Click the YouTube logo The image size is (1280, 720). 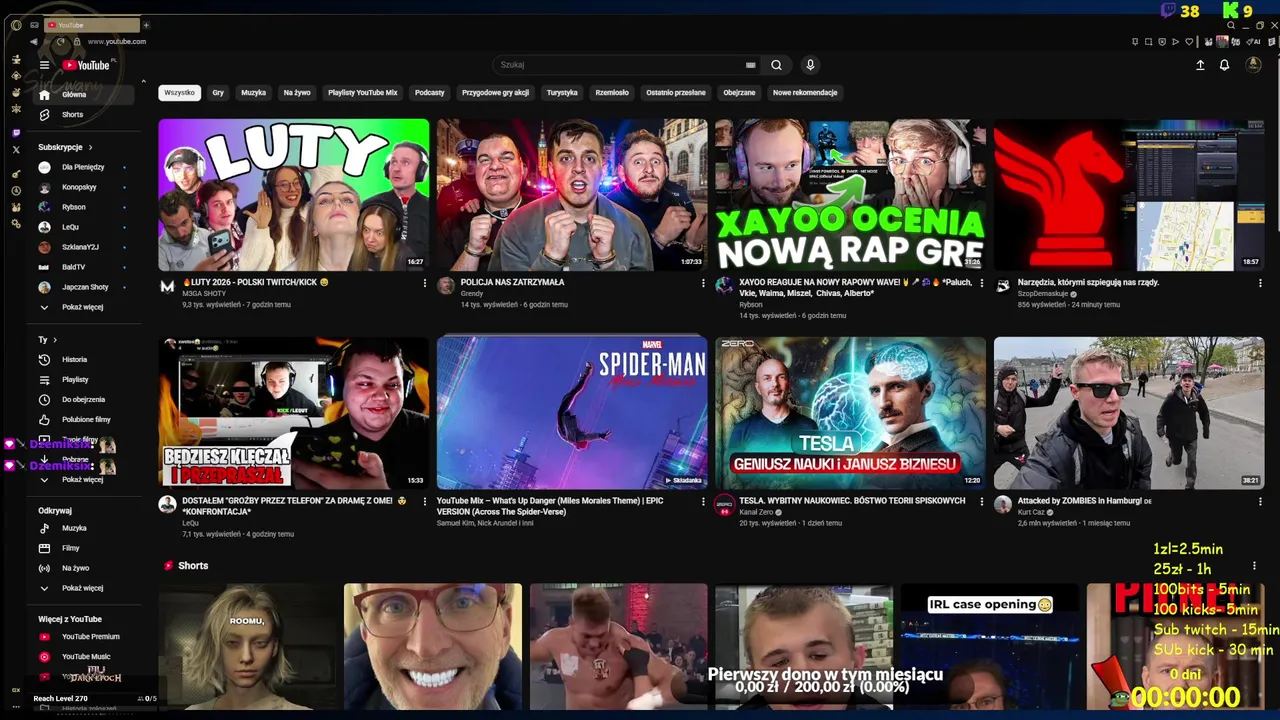tap(86, 65)
